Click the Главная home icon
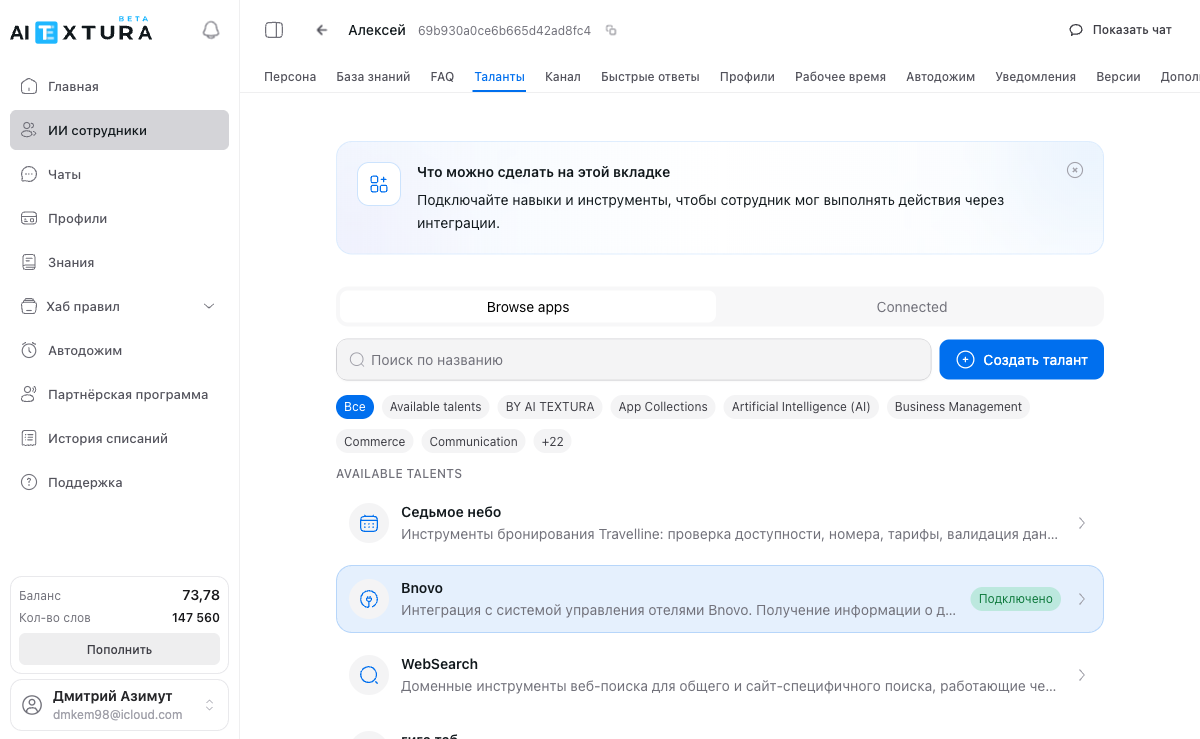The image size is (1200, 739). coord(29,86)
